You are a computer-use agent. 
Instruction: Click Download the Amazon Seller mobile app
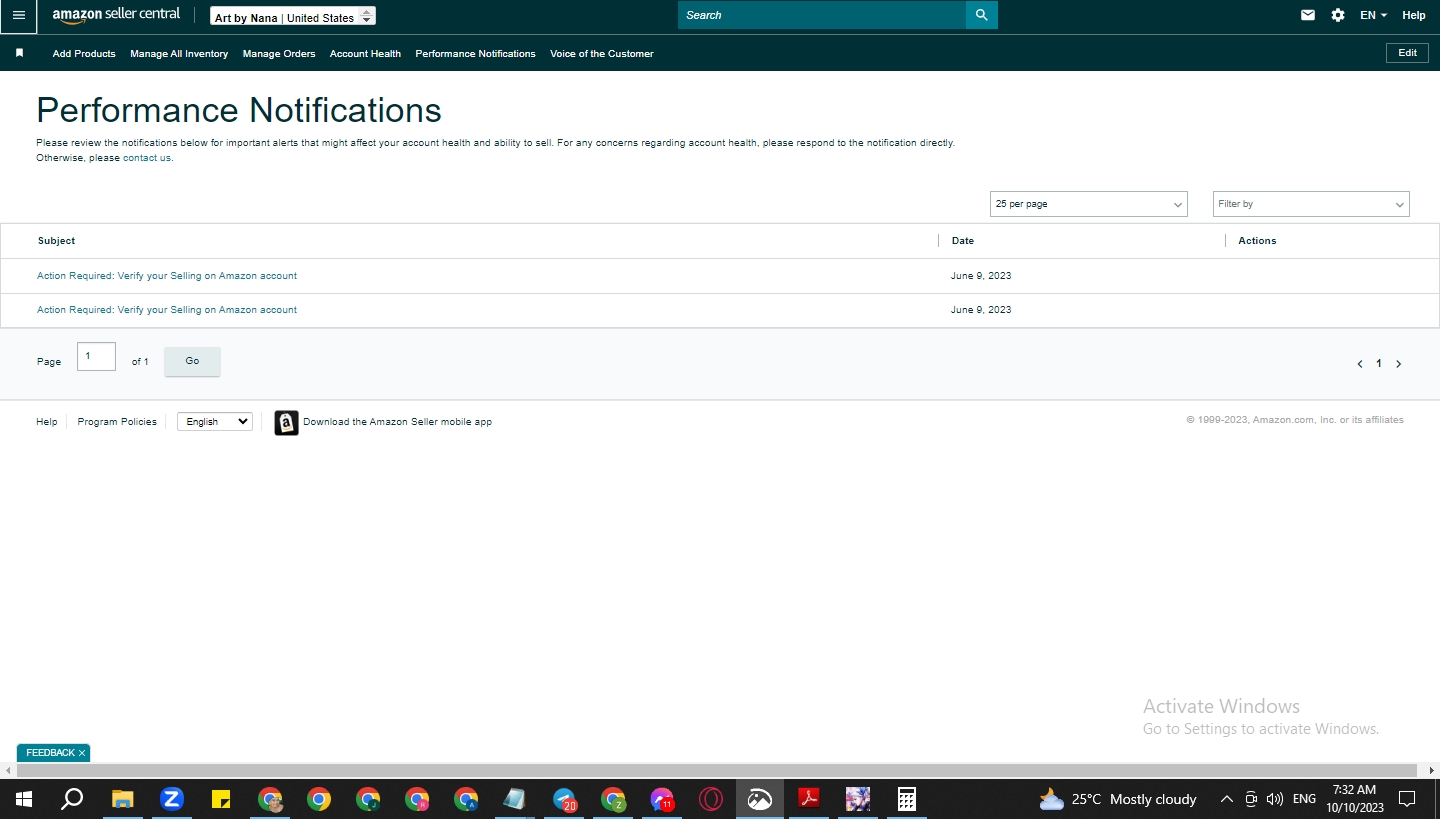397,422
